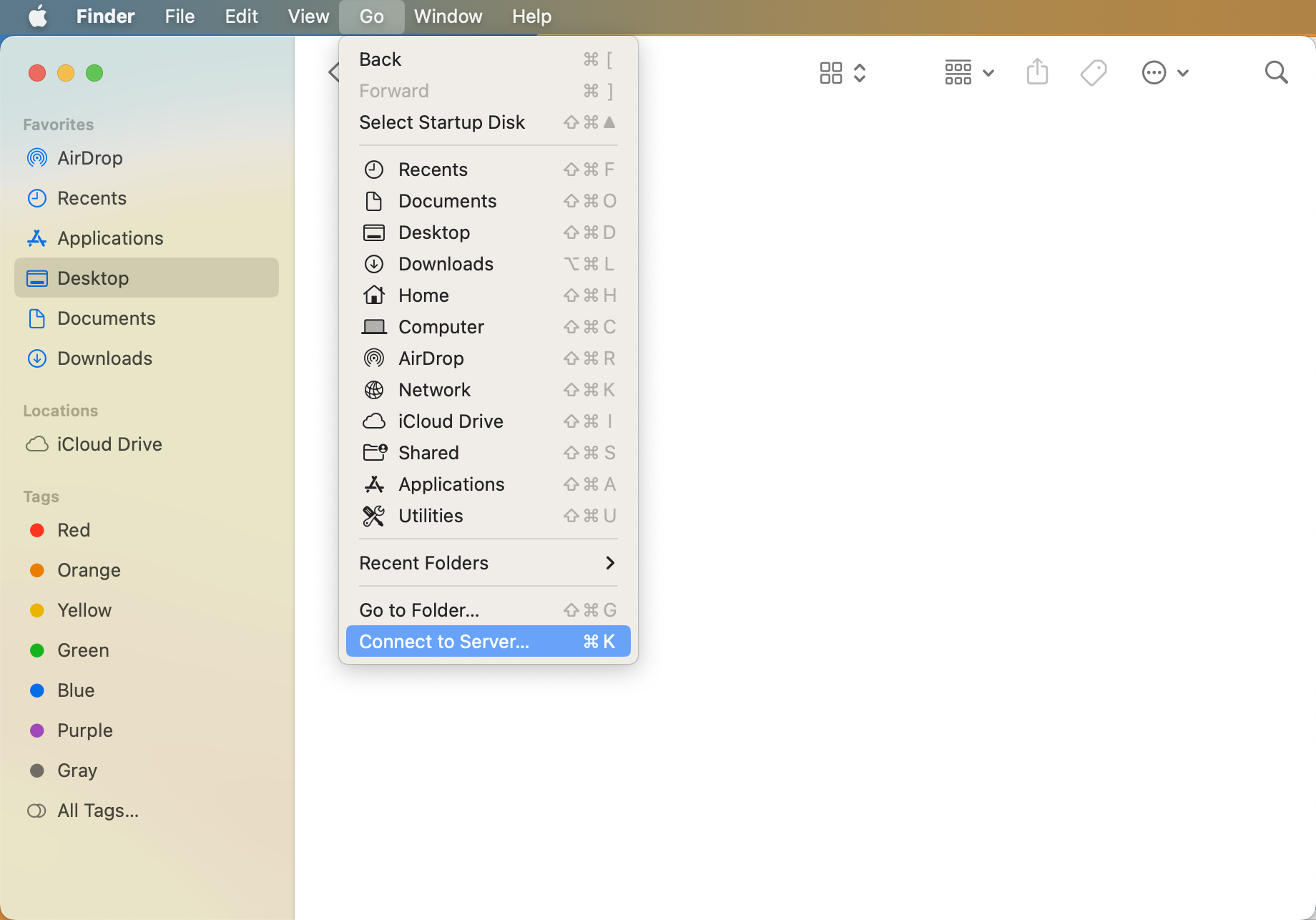Open the Window menu in menu bar

coord(448,16)
